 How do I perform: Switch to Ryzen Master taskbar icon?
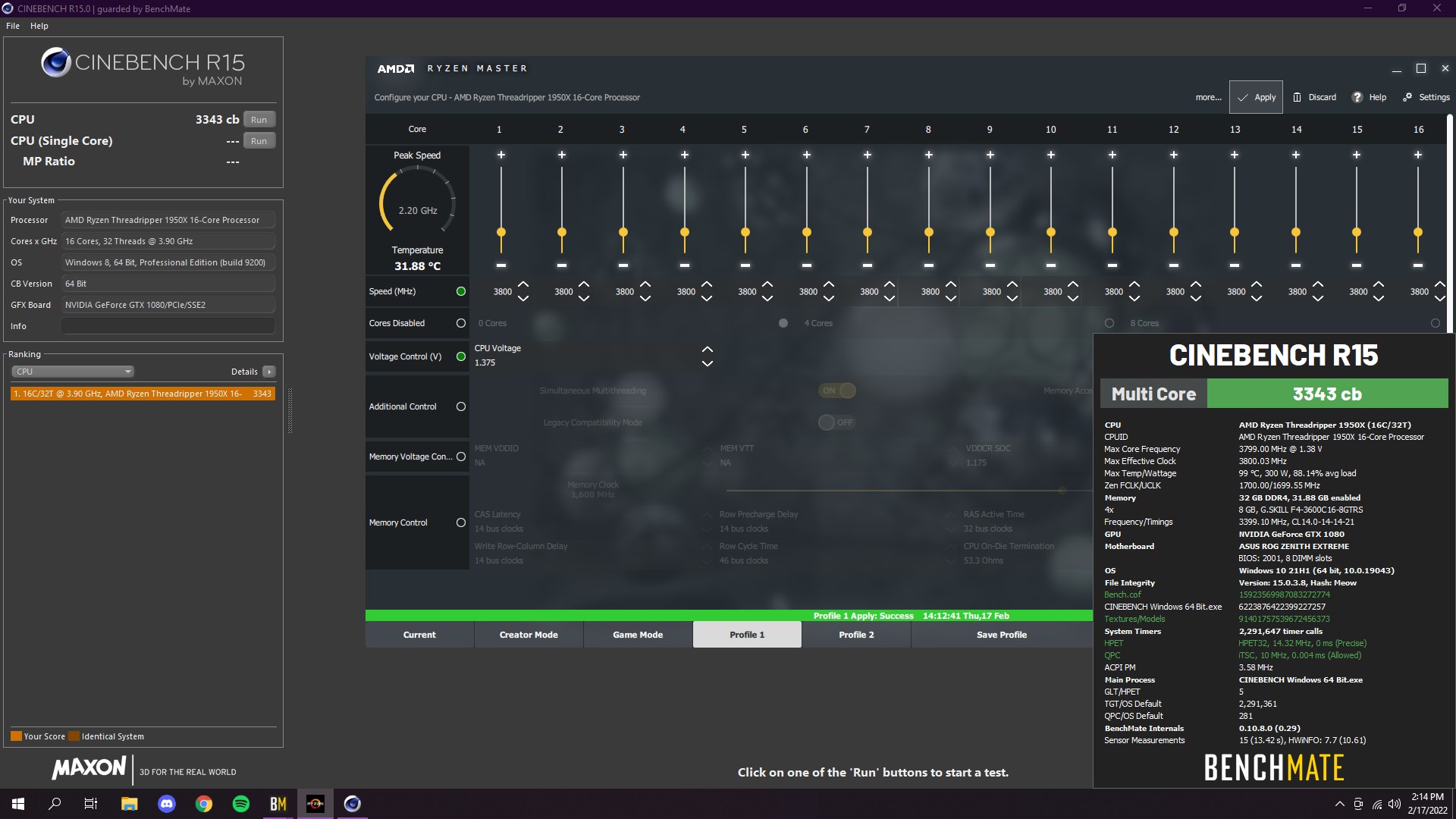click(315, 804)
